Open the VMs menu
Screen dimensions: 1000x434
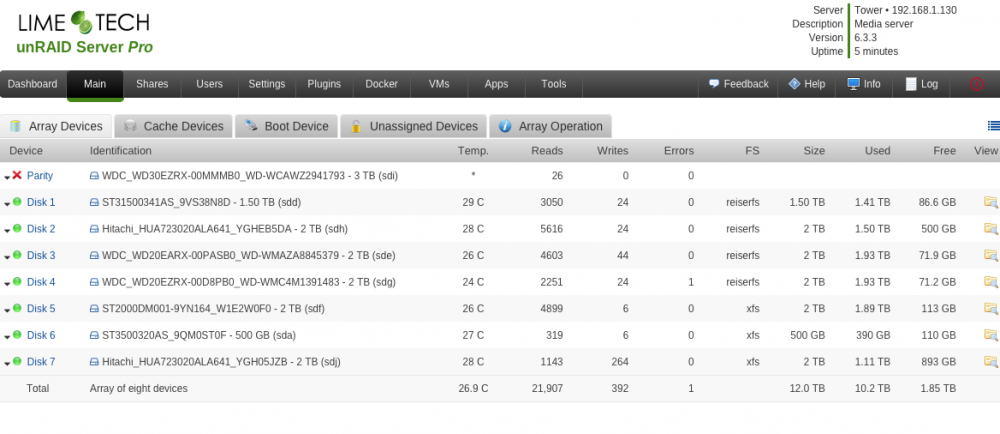coord(439,84)
